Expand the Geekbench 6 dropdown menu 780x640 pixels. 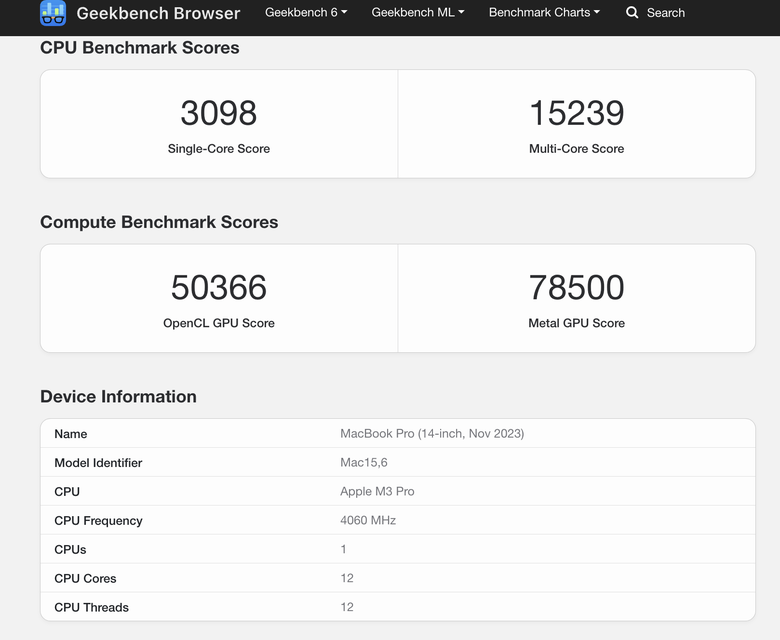(306, 12)
